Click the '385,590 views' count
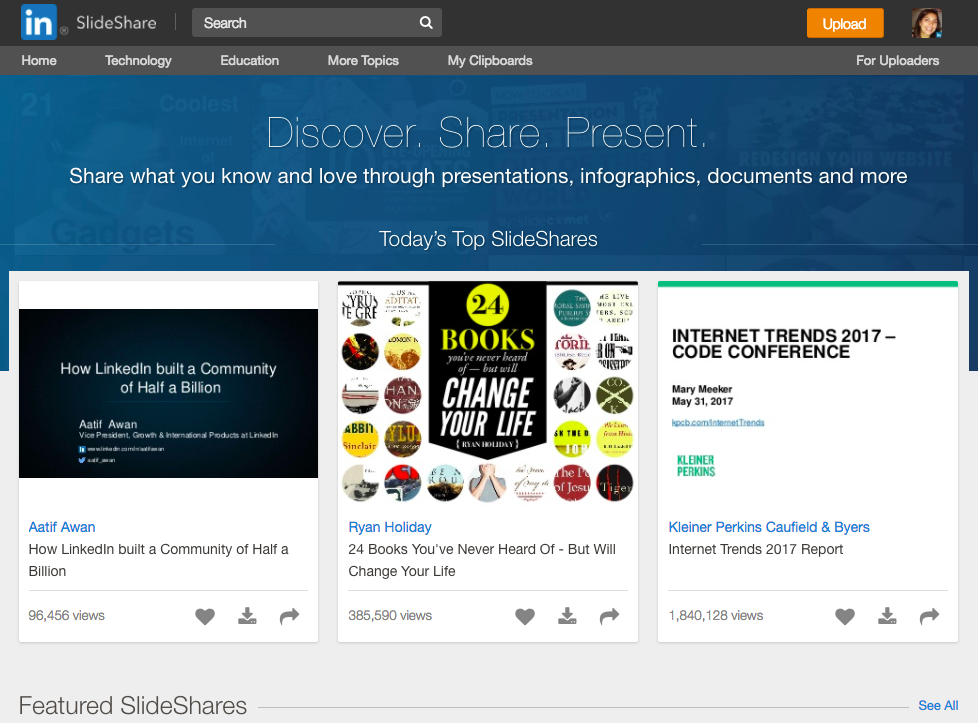This screenshot has height=723, width=978. 390,616
